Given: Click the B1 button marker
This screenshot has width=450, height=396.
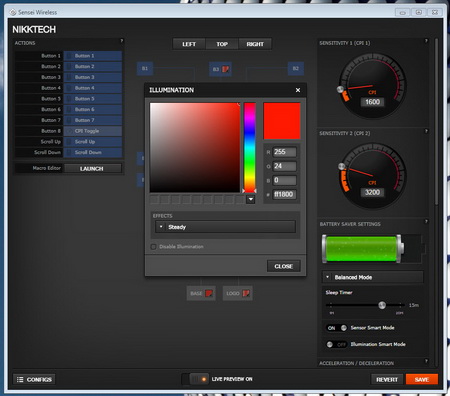Looking at the screenshot, I should click(145, 68).
